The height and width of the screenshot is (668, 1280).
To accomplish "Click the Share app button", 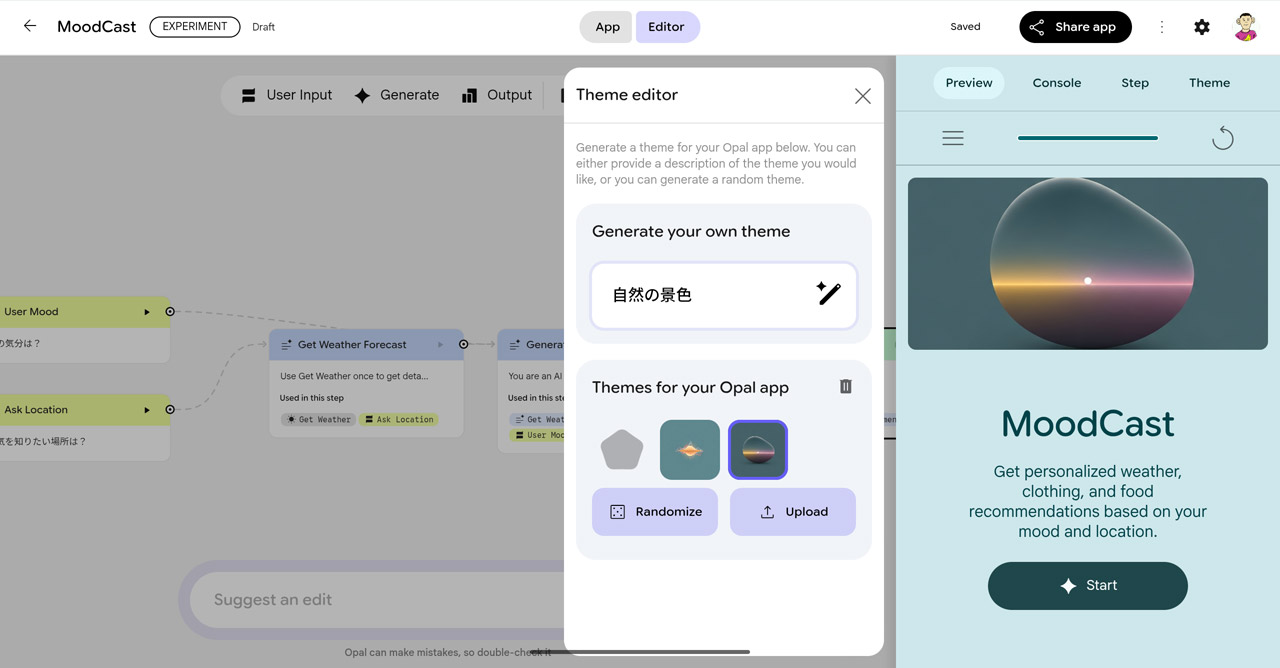I will [x=1075, y=27].
